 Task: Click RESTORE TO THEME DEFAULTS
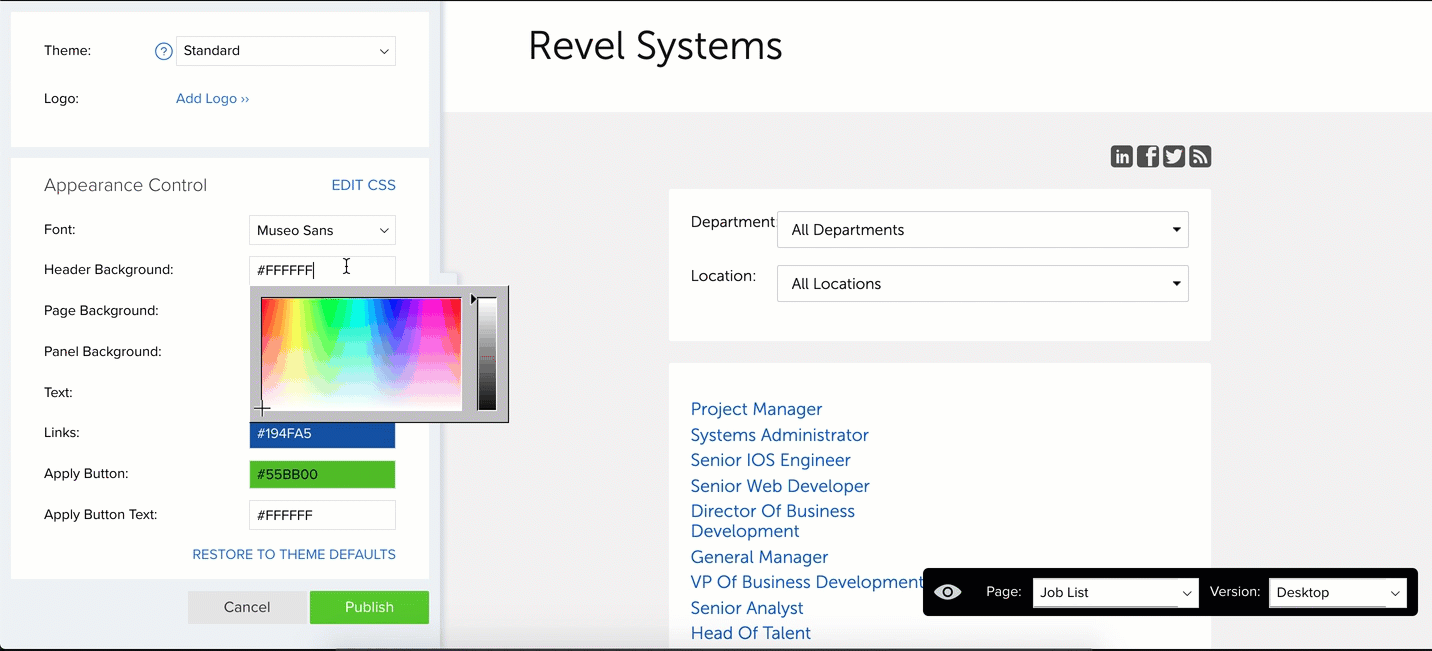tap(294, 554)
